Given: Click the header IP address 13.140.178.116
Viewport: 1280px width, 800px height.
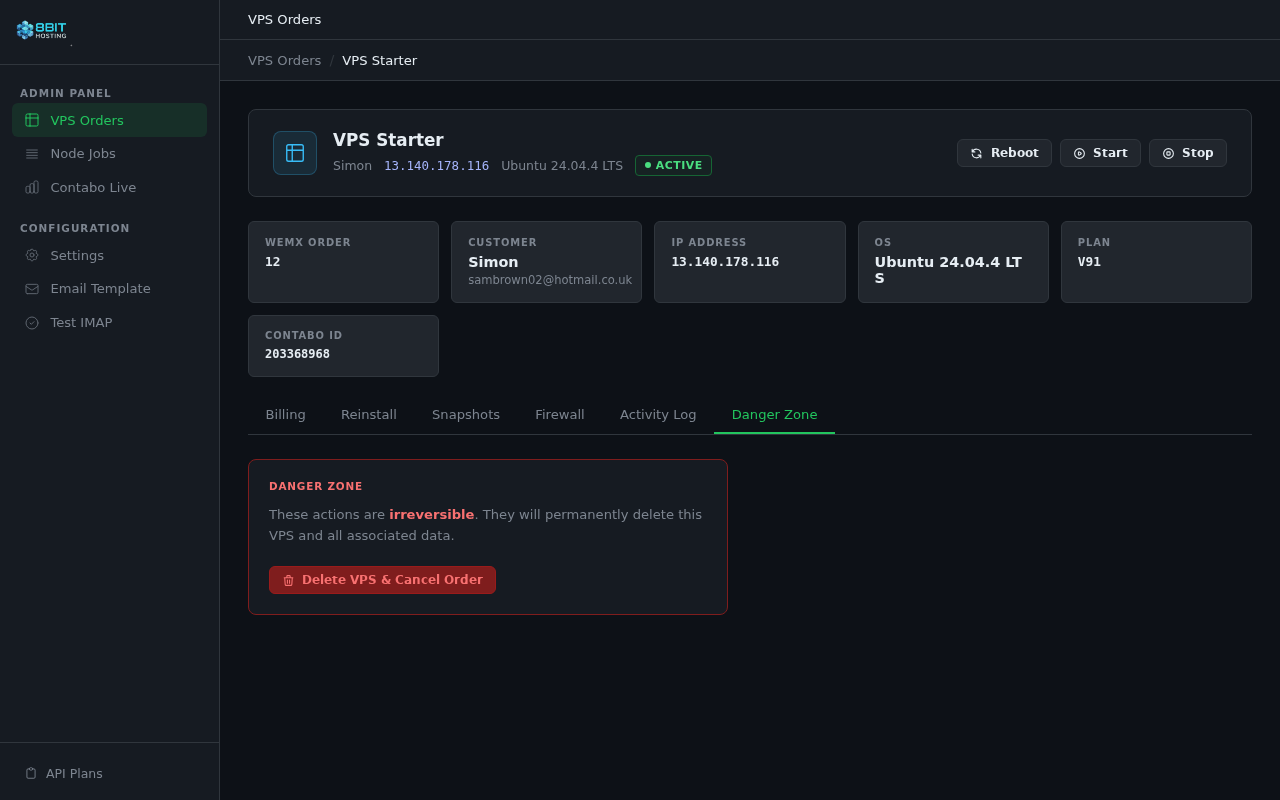Looking at the screenshot, I should (437, 166).
